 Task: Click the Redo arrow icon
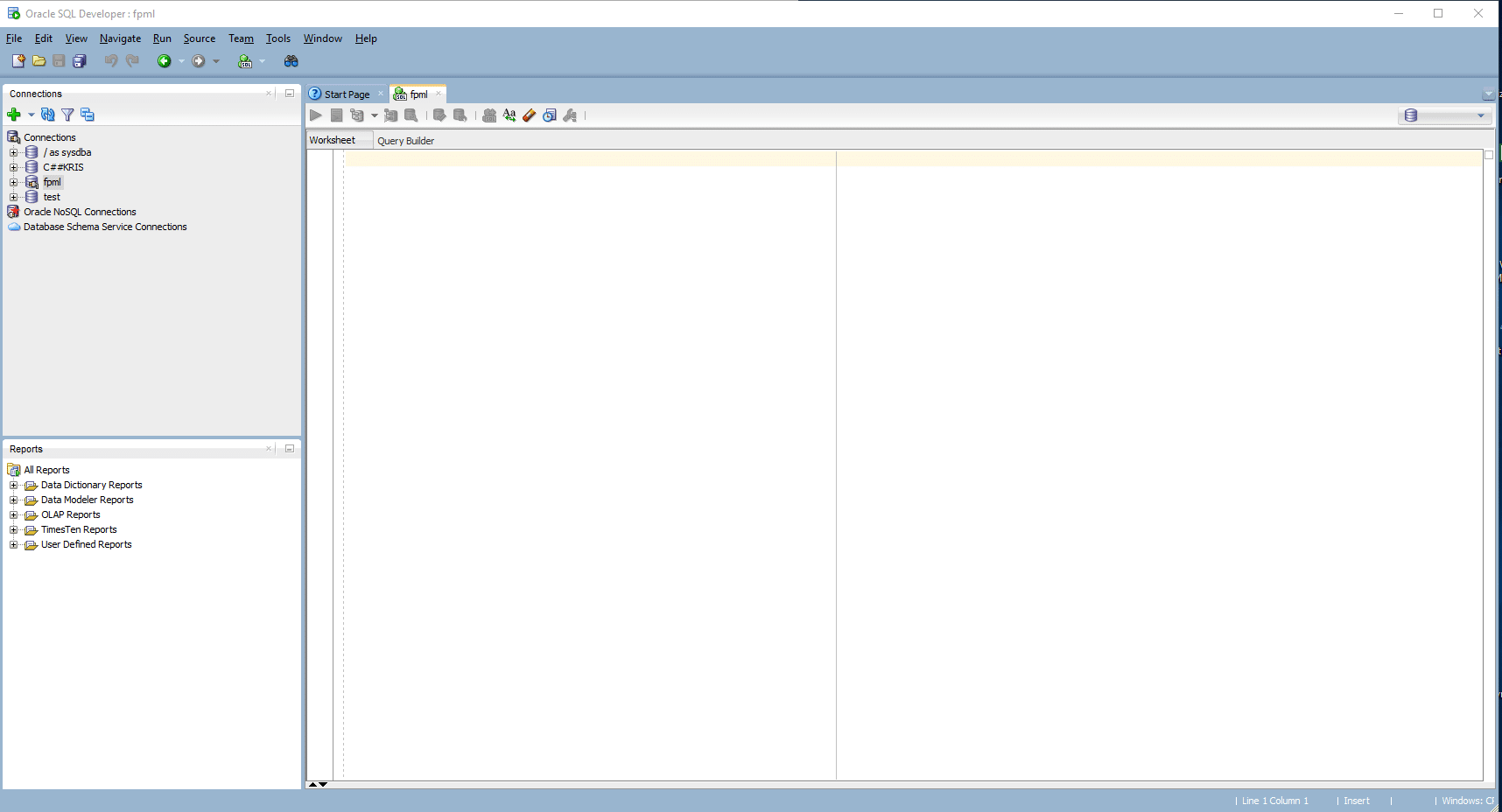tap(132, 61)
